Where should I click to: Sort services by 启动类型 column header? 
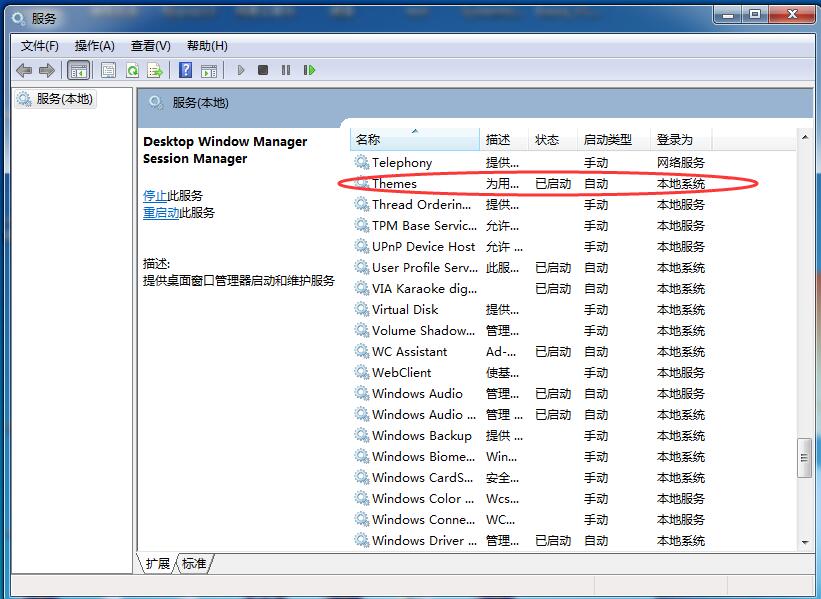(608, 140)
